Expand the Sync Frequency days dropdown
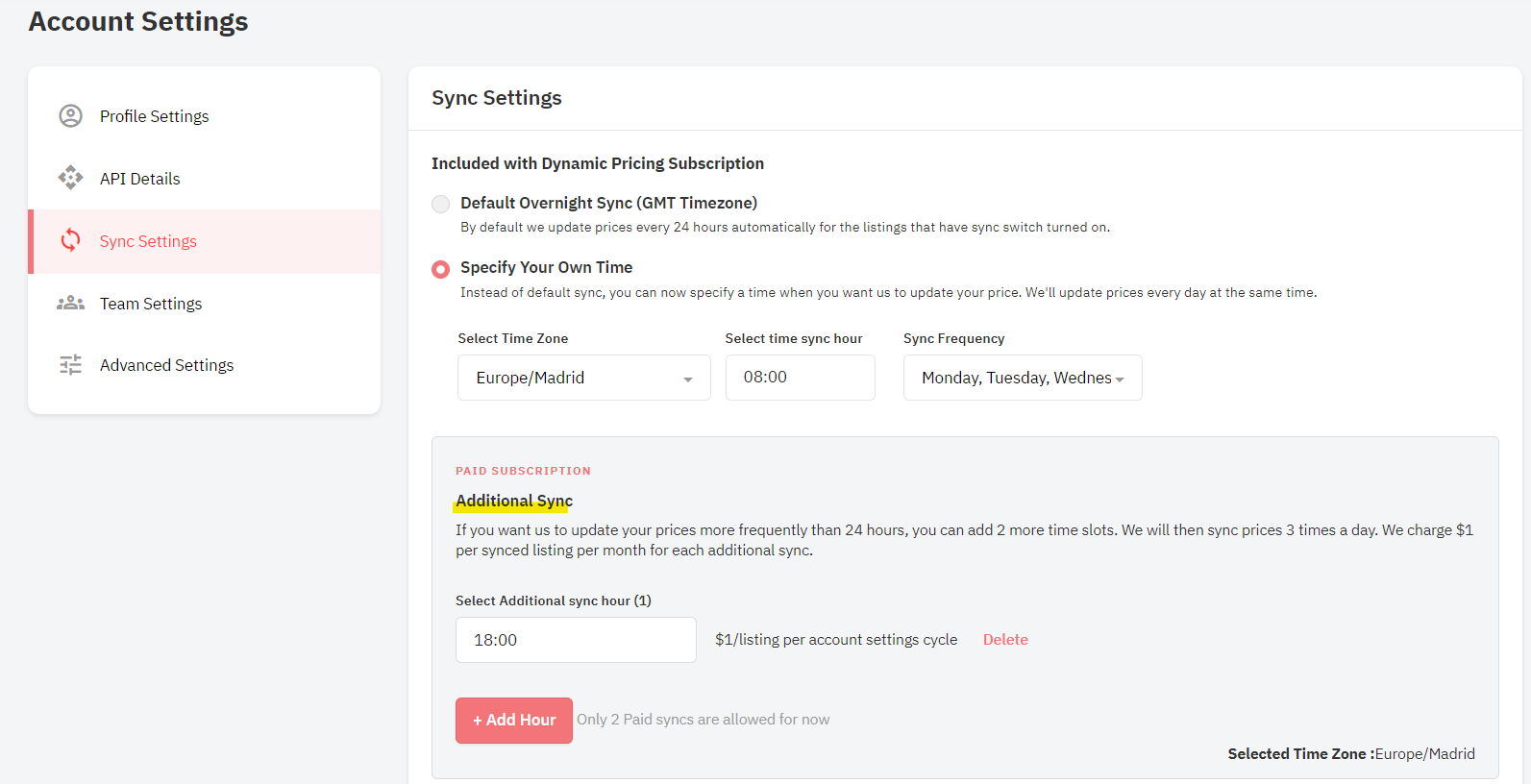1531x784 pixels. 1023,378
